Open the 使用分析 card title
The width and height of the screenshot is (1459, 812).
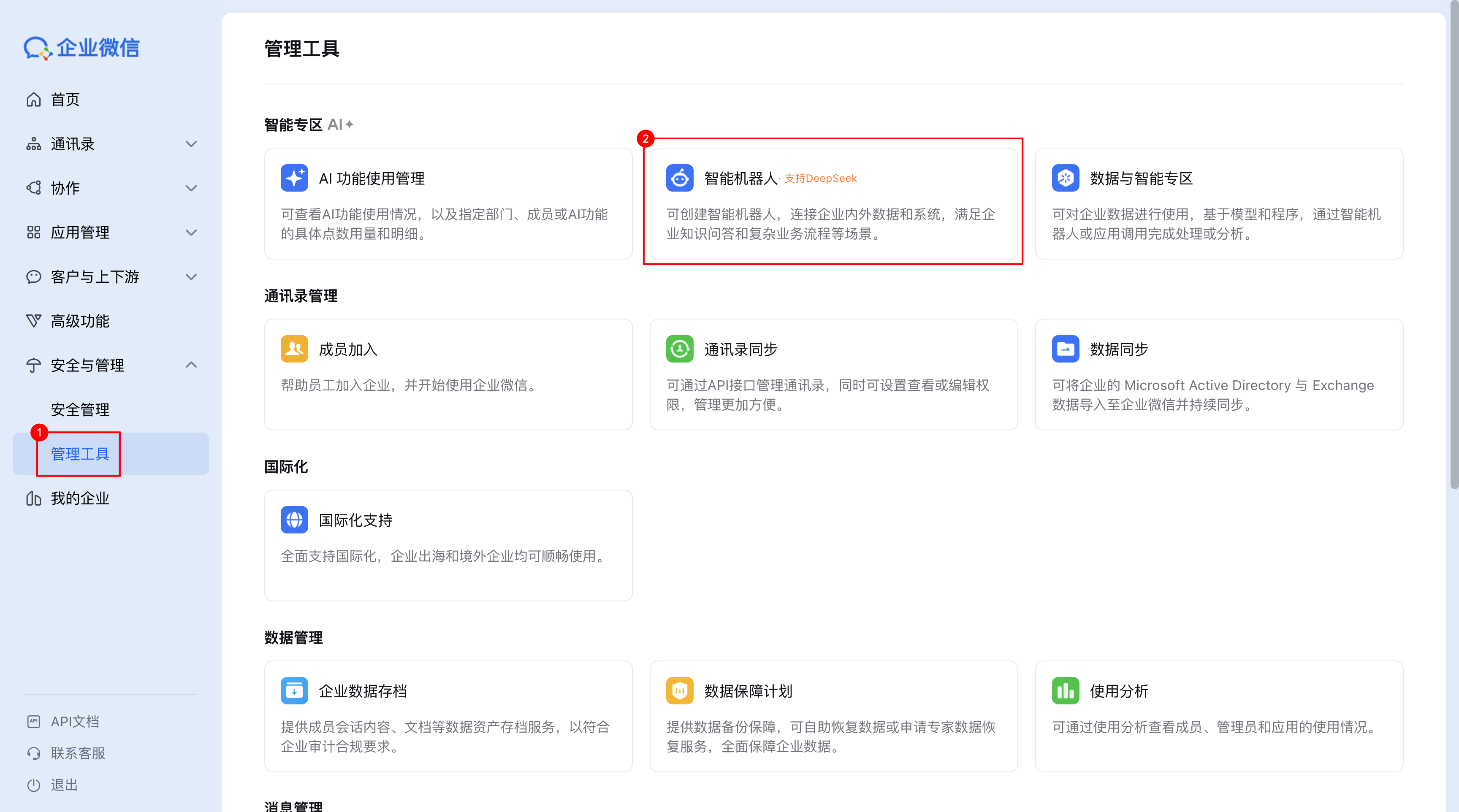tap(1119, 691)
